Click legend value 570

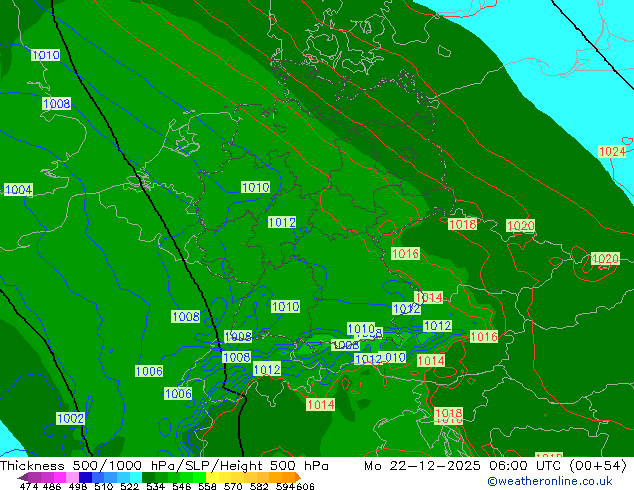tap(233, 486)
